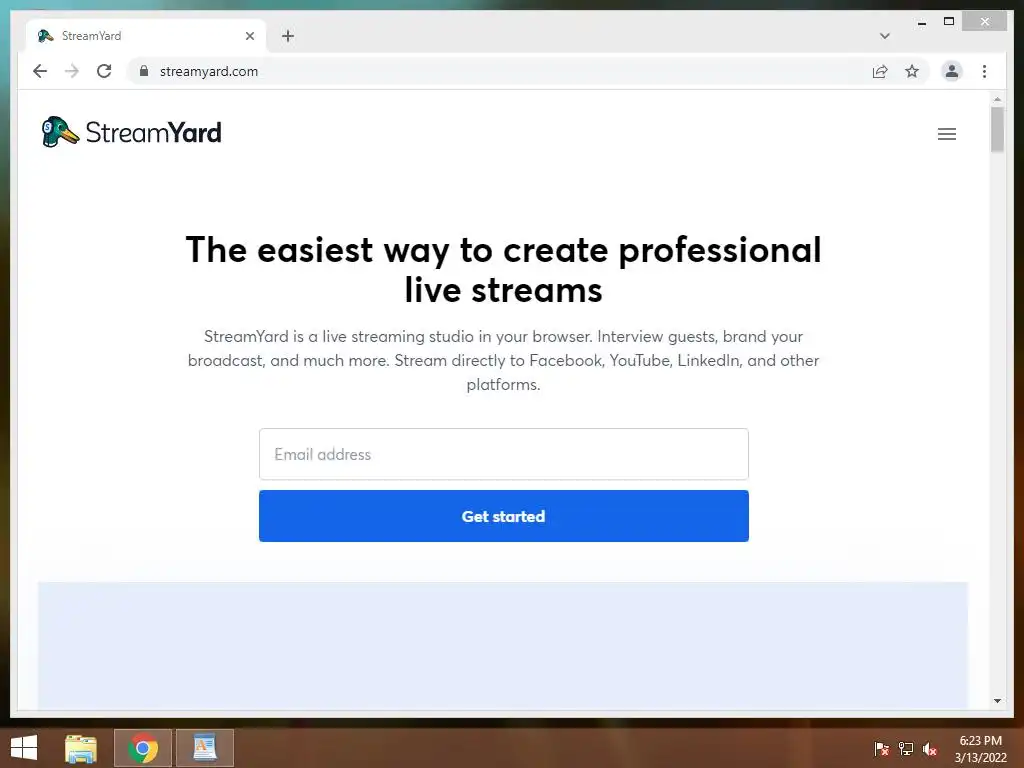This screenshot has height=768, width=1024.
Task: Open the document editor taskbar app
Action: tap(204, 748)
